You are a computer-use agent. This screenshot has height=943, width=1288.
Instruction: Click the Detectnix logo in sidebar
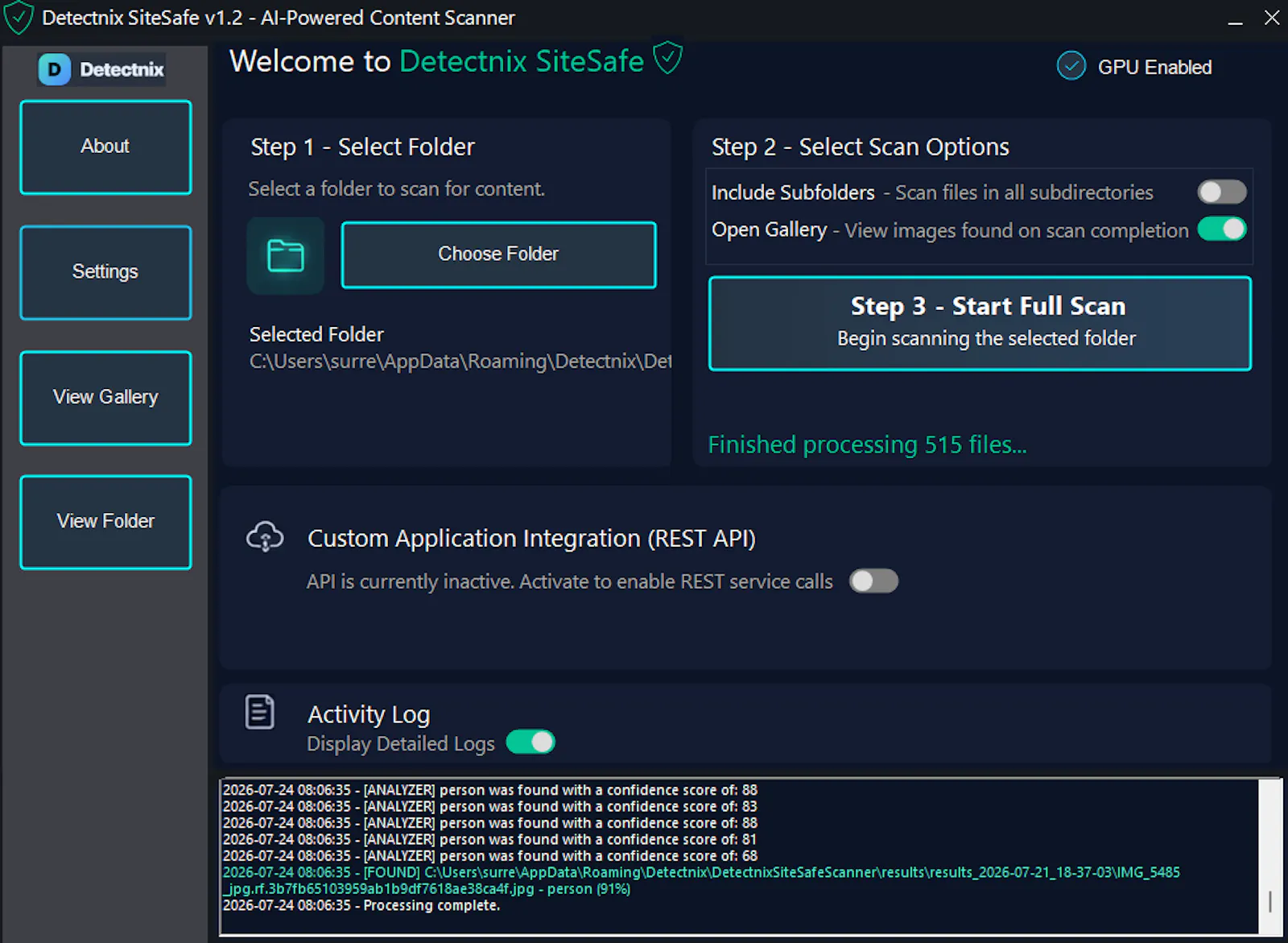tap(101, 69)
